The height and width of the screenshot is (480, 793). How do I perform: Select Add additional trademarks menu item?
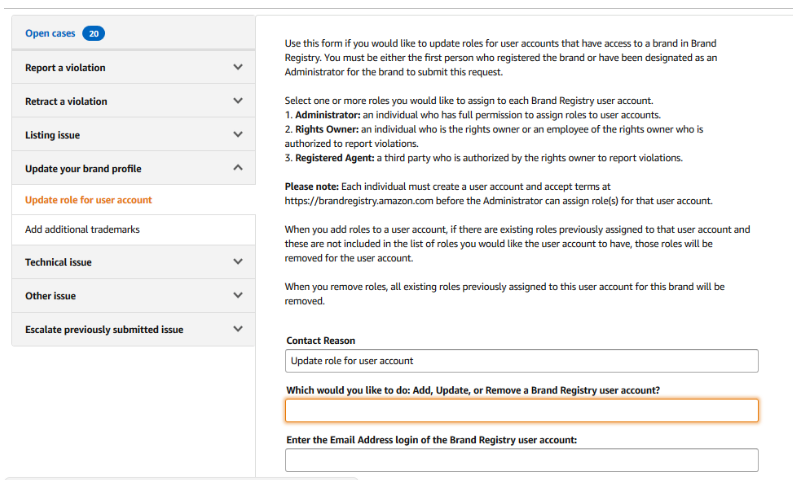82,229
